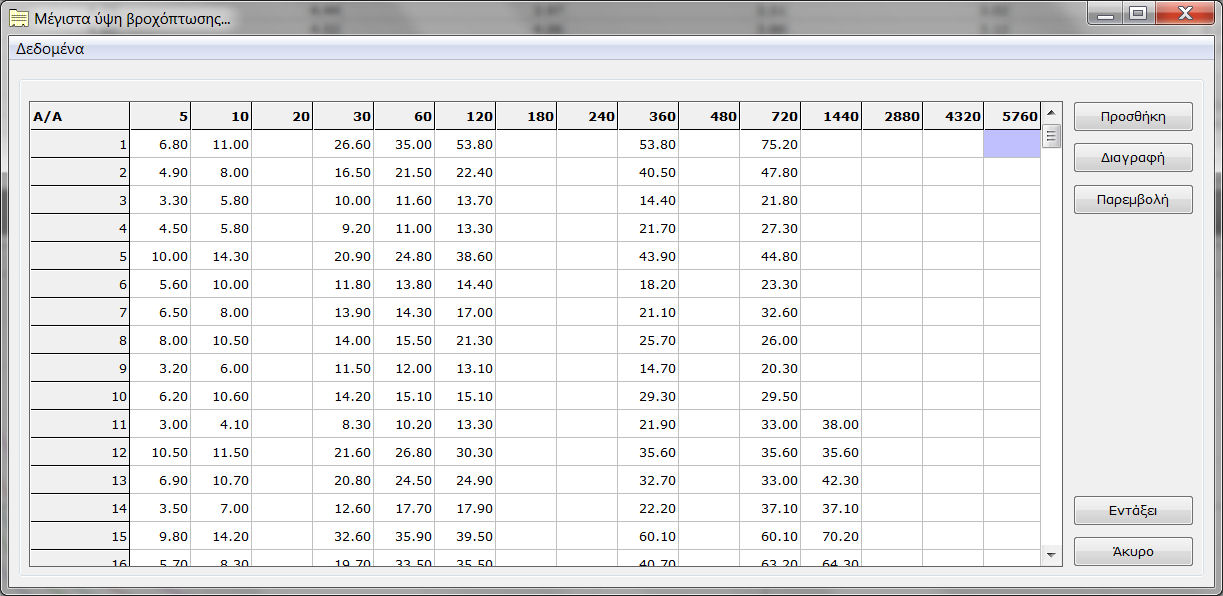Click the A/A column header
The image size is (1223, 596).
point(79,116)
